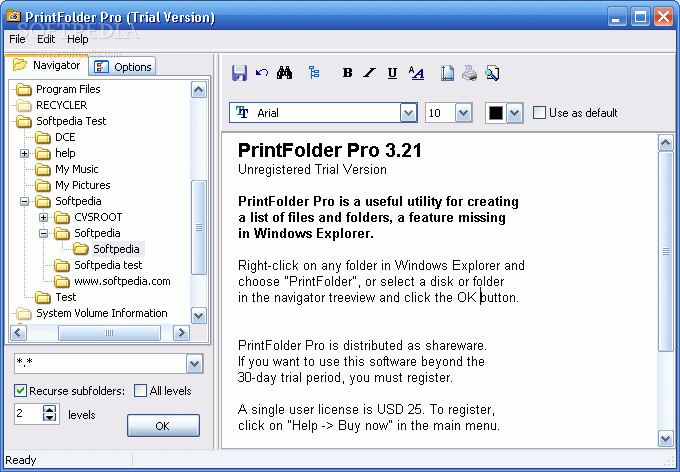Click the RECYCLER folder icon
This screenshot has height=472, width=680.
24,105
